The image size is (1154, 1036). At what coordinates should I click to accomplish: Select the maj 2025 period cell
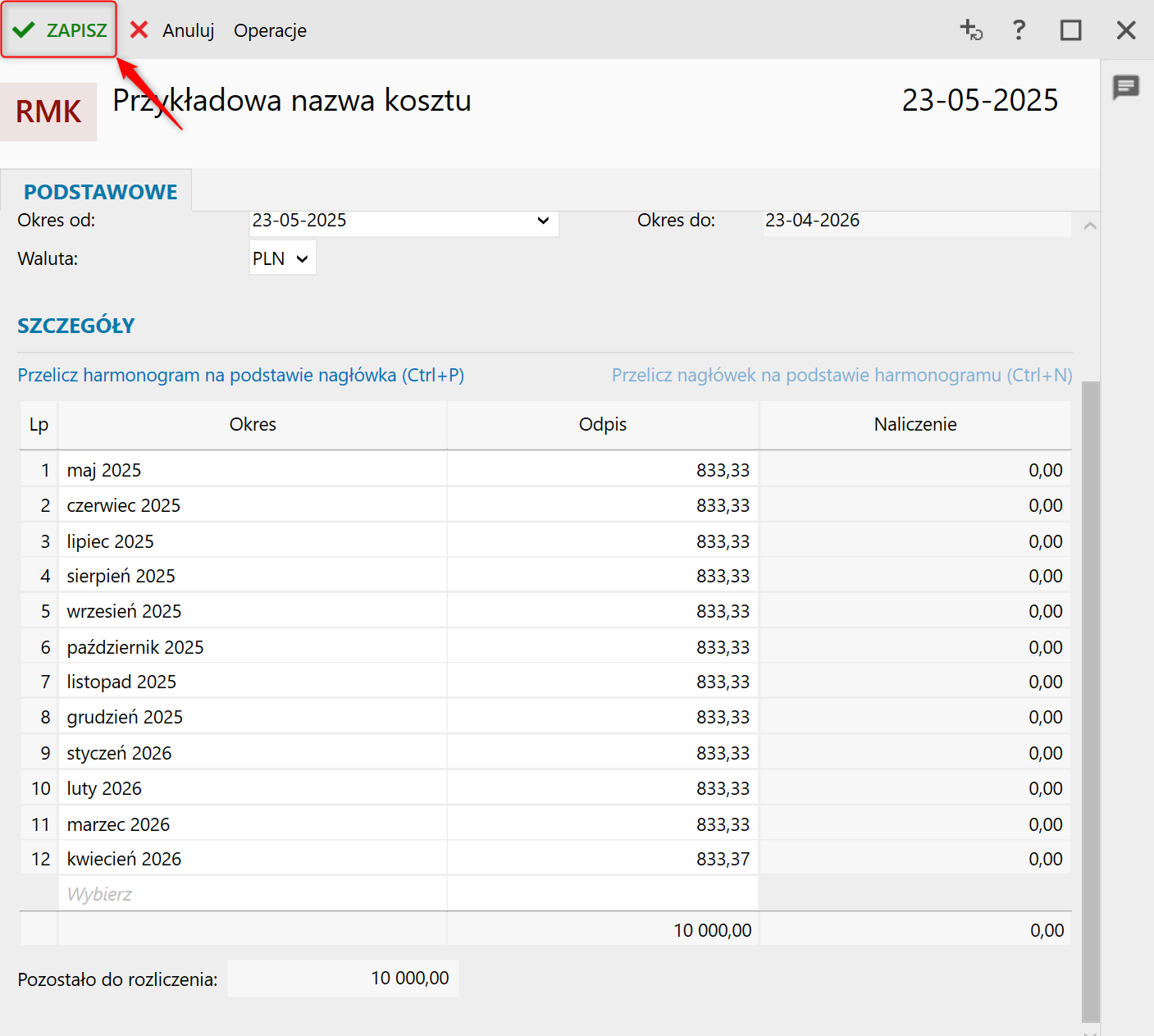coord(253,470)
